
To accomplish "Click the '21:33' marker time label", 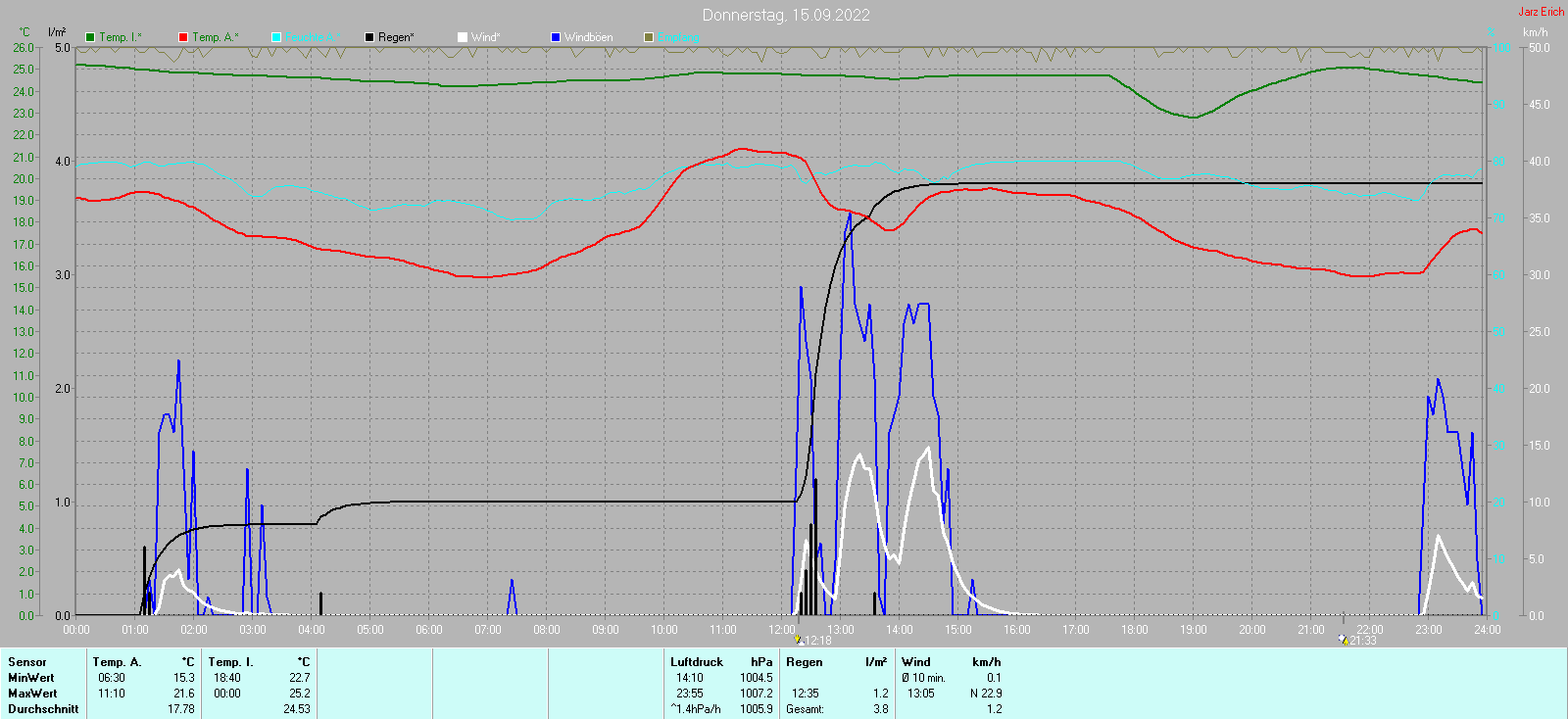I will pos(1363,641).
